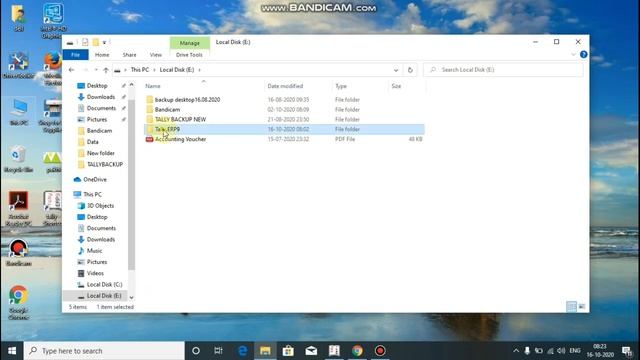Image resolution: width=640 pixels, height=360 pixels.
Task: Select the Manage contextual tab
Action: tap(190, 42)
